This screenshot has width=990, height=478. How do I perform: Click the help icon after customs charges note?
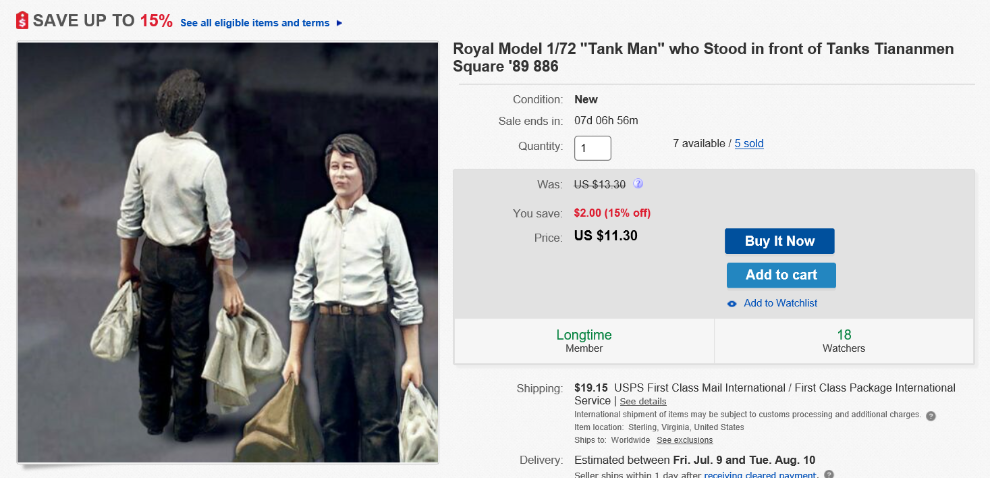pyautogui.click(x=930, y=415)
